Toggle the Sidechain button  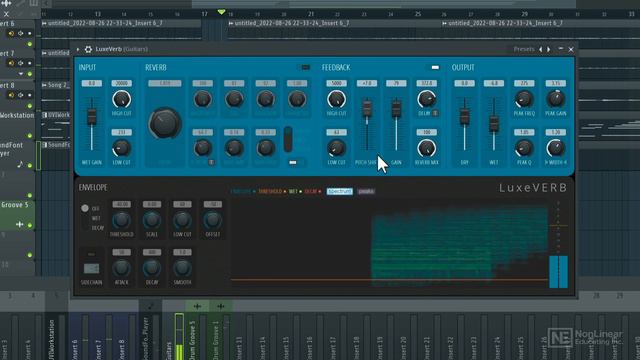point(91,268)
